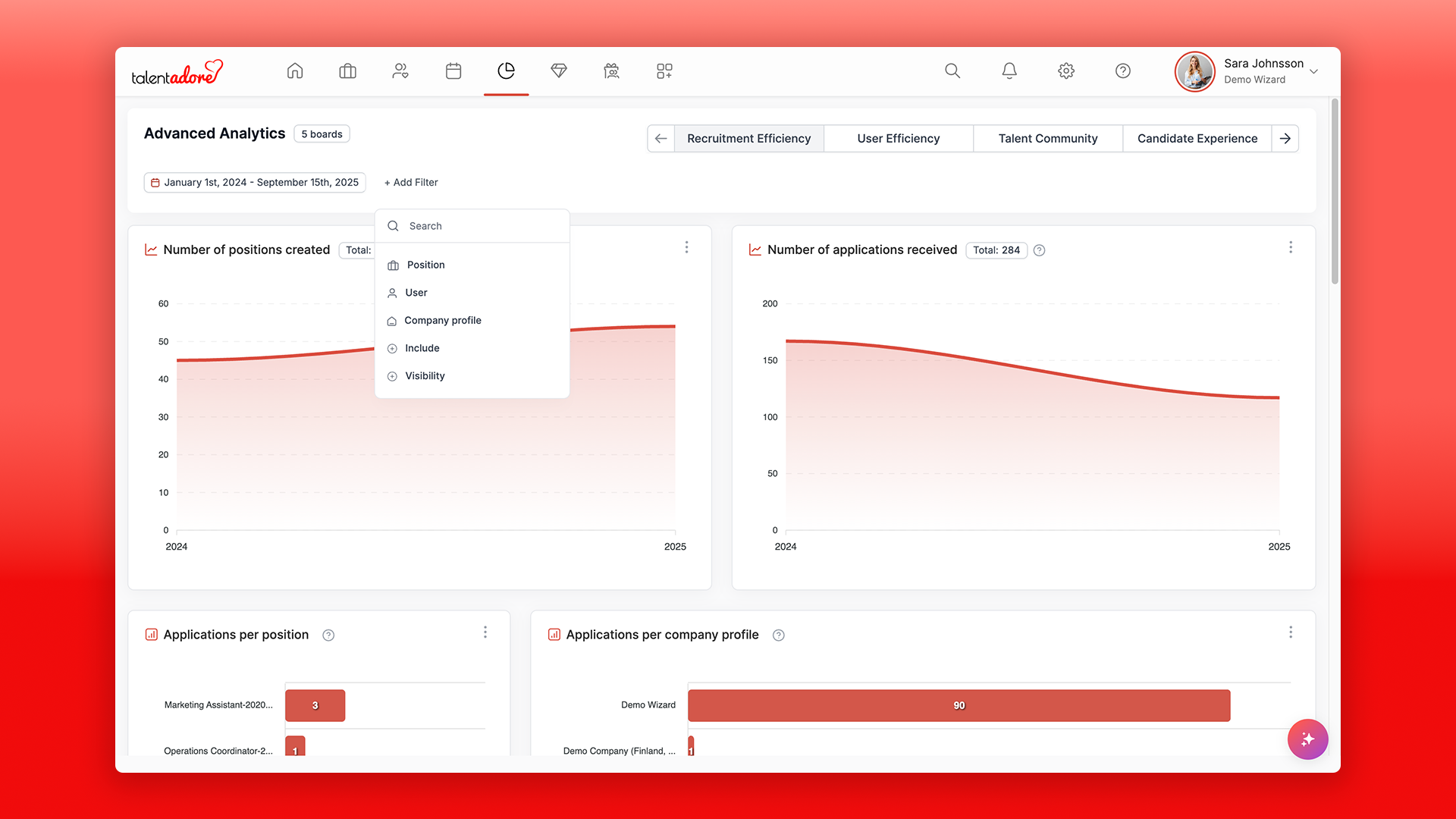Open the candidates people icon in navbar
The width and height of the screenshot is (1456, 819).
(400, 71)
